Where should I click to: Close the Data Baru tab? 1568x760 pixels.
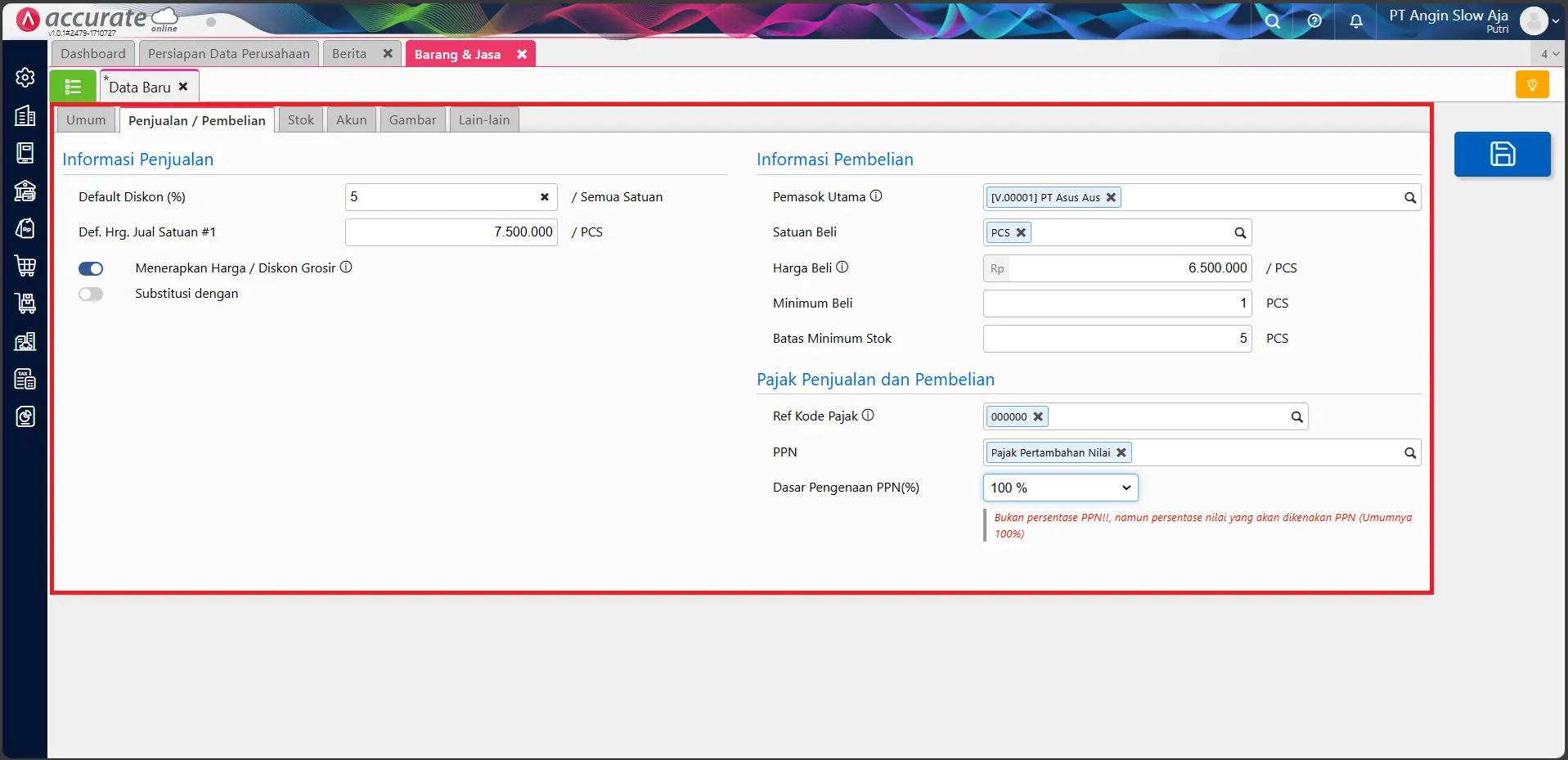183,87
